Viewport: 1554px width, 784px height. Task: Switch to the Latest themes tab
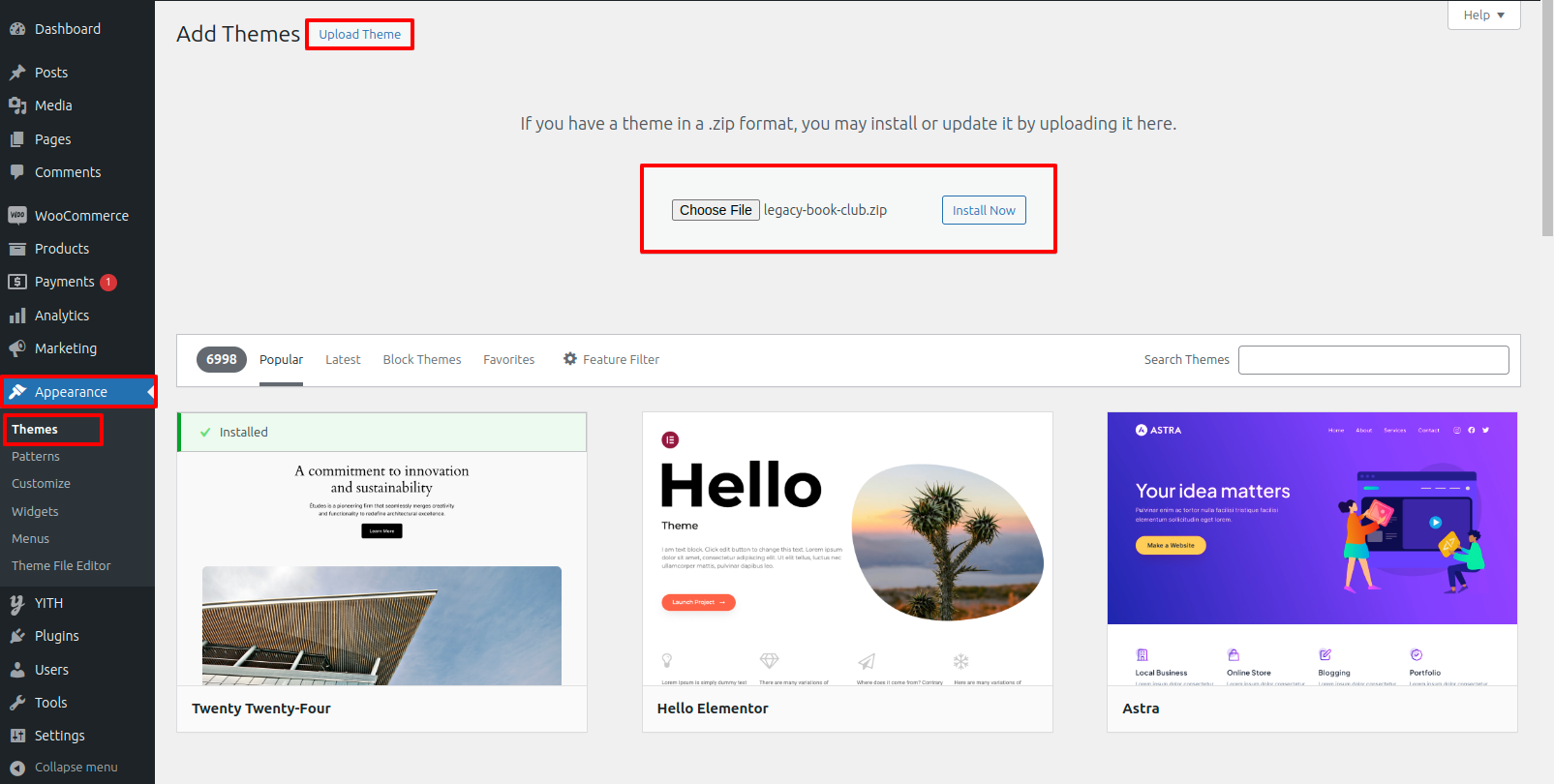coord(343,360)
